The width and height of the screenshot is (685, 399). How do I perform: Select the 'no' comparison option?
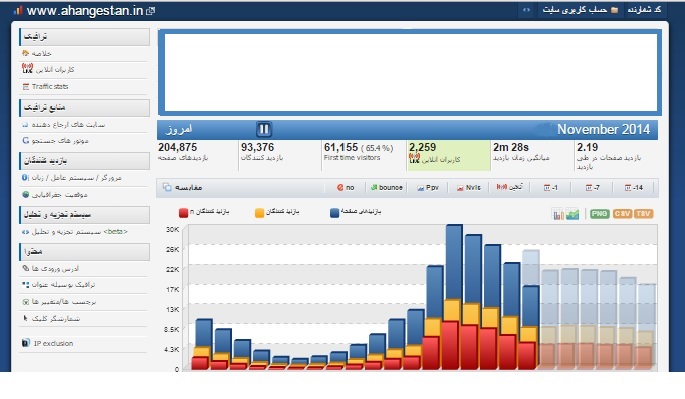coord(346,187)
